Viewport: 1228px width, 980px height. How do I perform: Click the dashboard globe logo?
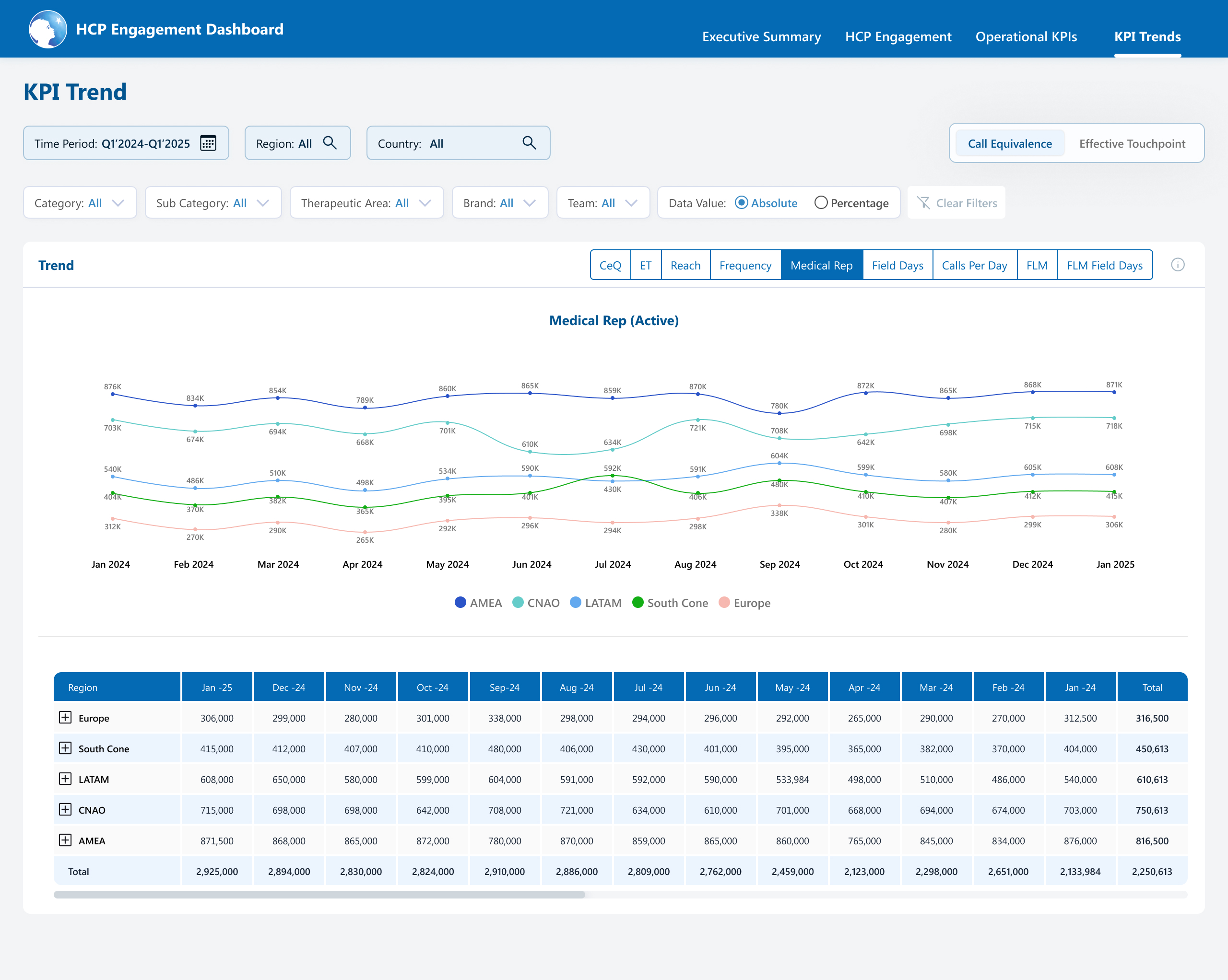[x=48, y=29]
